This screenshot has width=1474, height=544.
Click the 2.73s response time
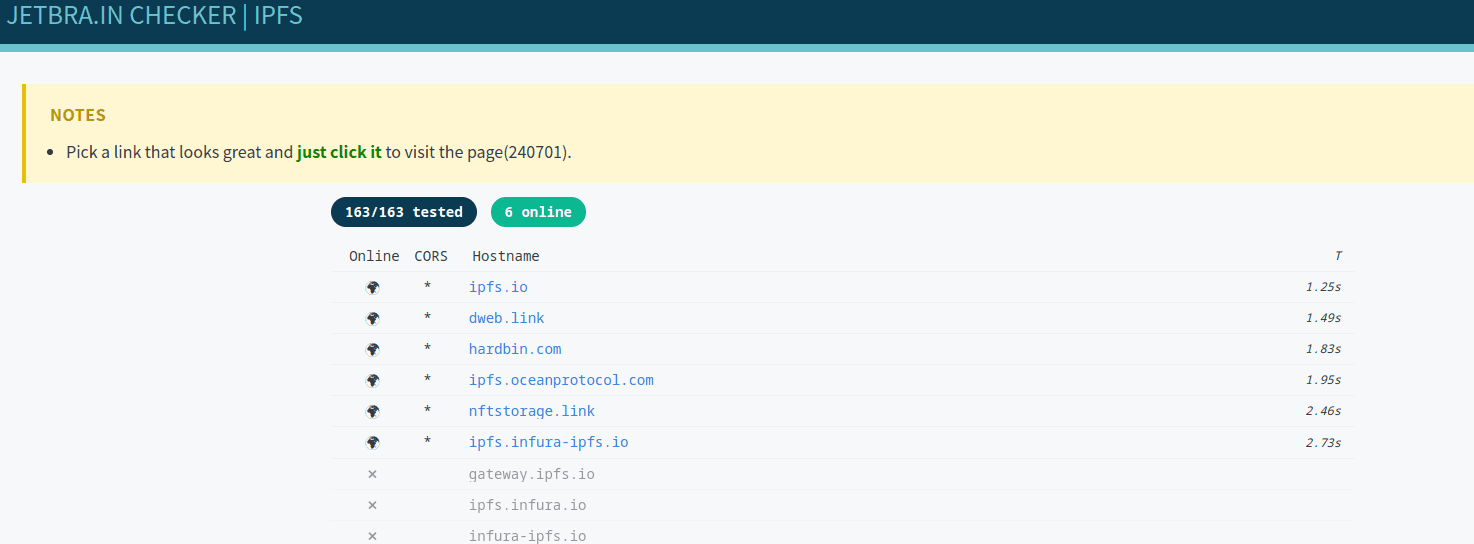[x=1323, y=442]
